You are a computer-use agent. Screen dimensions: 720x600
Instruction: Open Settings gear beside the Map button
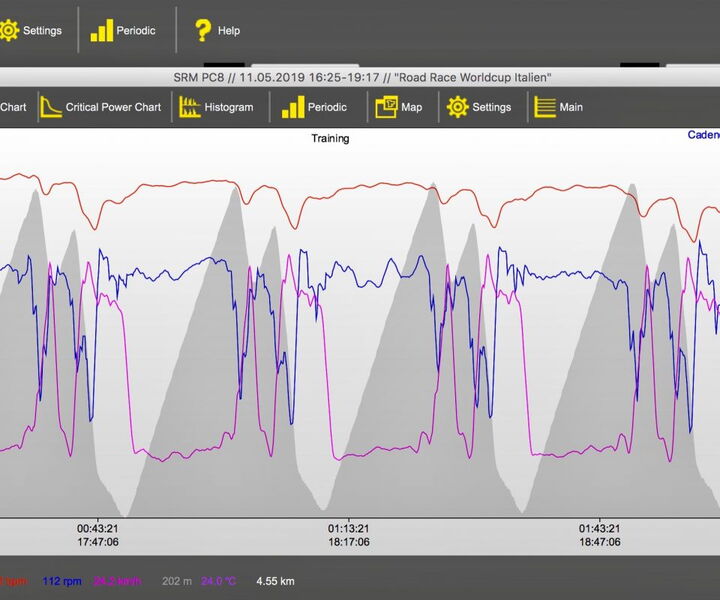(479, 107)
